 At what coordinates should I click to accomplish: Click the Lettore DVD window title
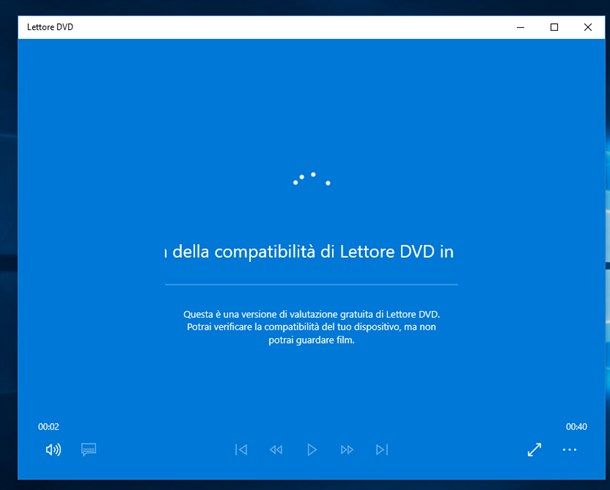(x=50, y=27)
